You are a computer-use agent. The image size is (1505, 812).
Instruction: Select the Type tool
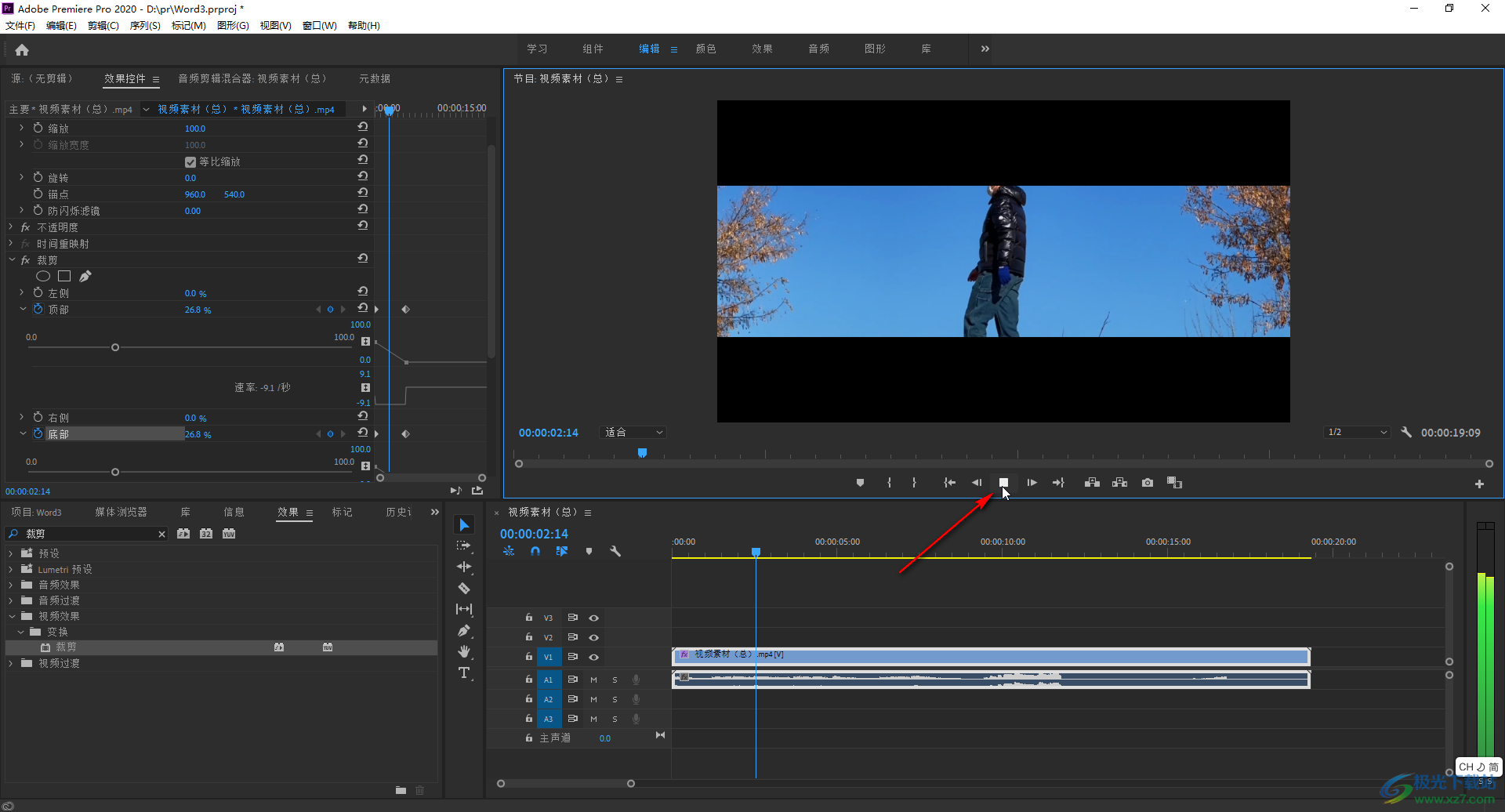pyautogui.click(x=464, y=672)
